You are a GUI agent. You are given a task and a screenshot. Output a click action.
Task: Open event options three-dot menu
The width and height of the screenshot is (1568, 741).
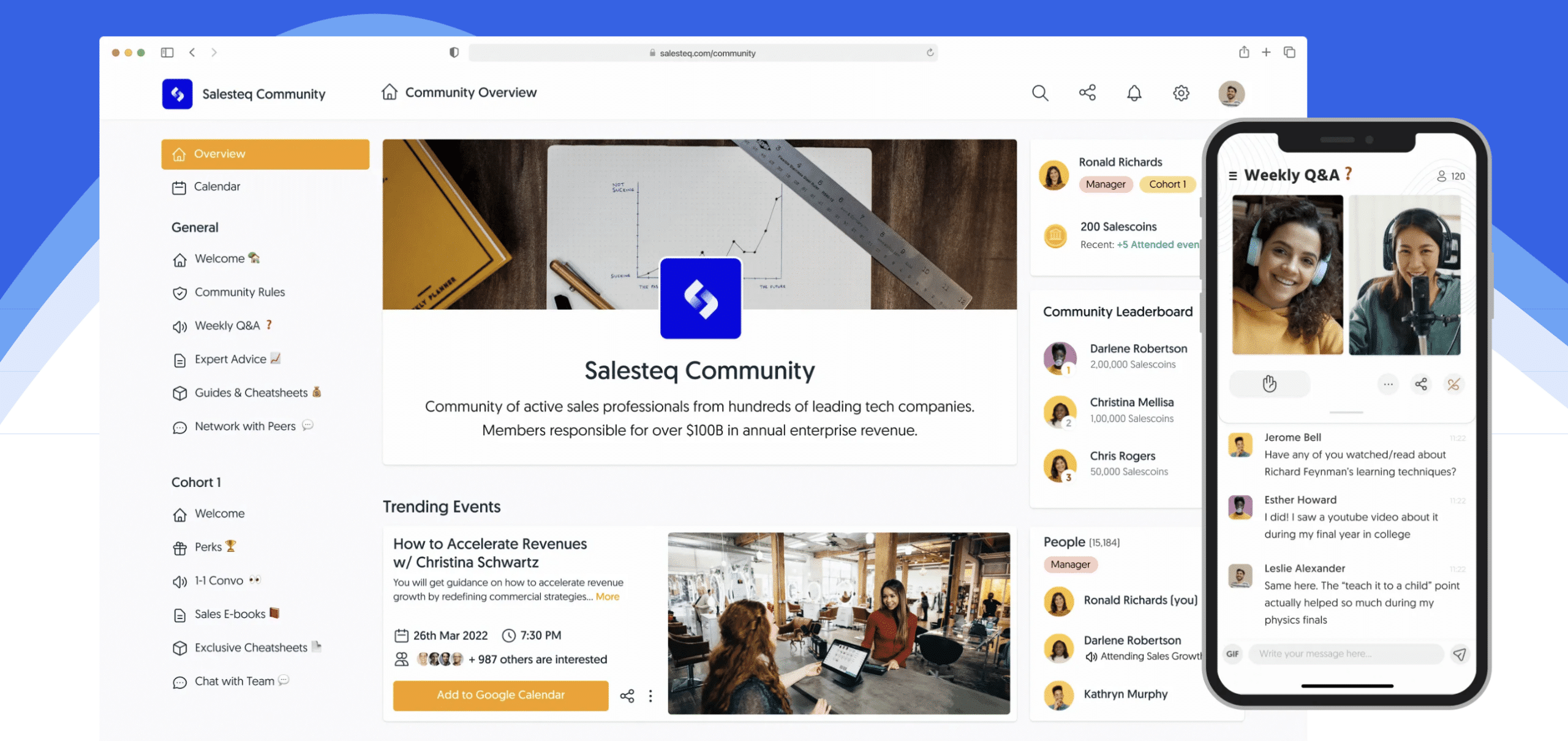650,696
